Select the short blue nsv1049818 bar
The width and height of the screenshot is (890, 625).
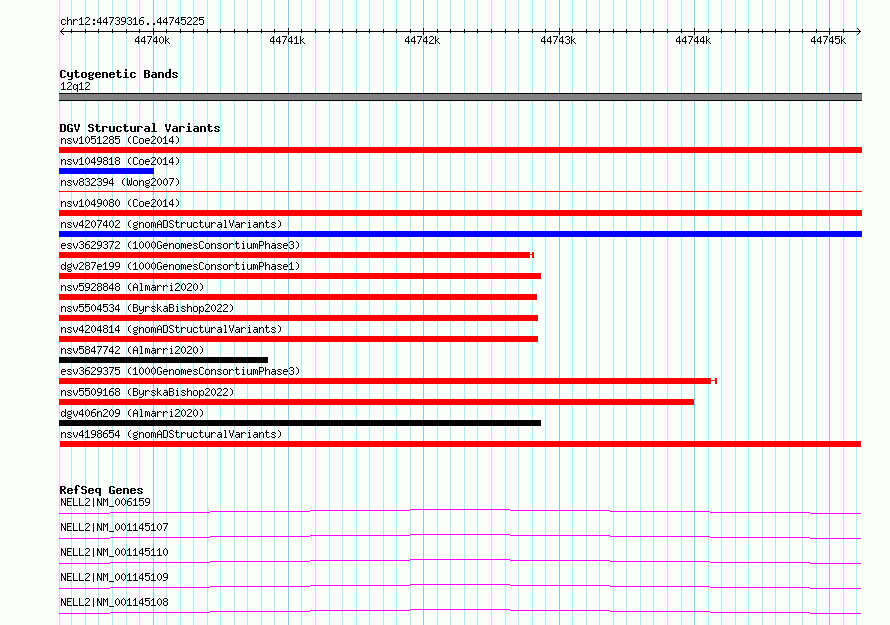tap(106, 171)
